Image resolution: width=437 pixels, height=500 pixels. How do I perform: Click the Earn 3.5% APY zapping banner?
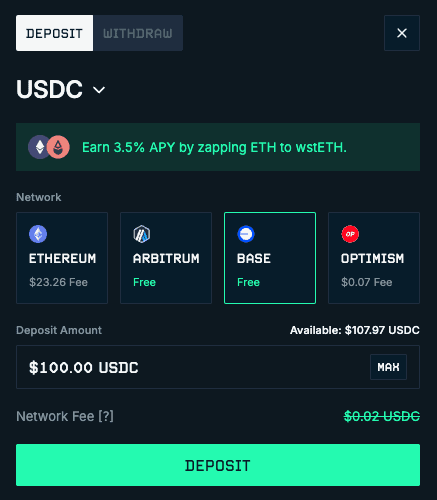[x=218, y=147]
